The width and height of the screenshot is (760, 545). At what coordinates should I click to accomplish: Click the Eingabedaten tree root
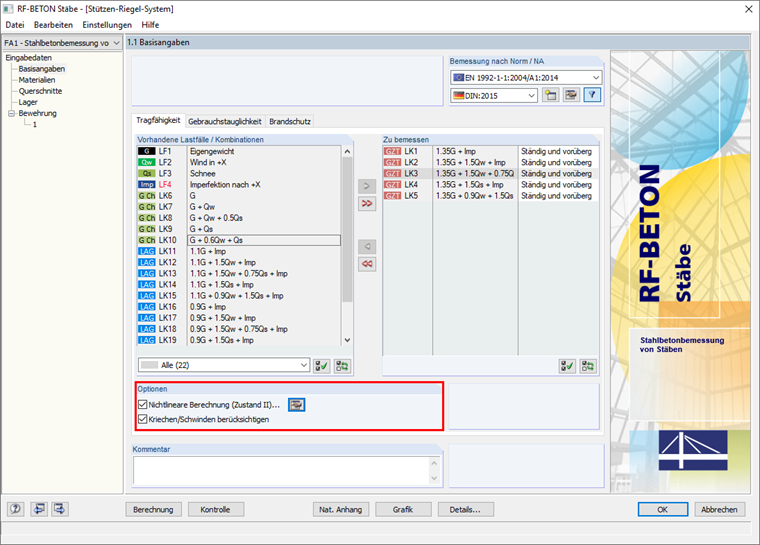(29, 58)
